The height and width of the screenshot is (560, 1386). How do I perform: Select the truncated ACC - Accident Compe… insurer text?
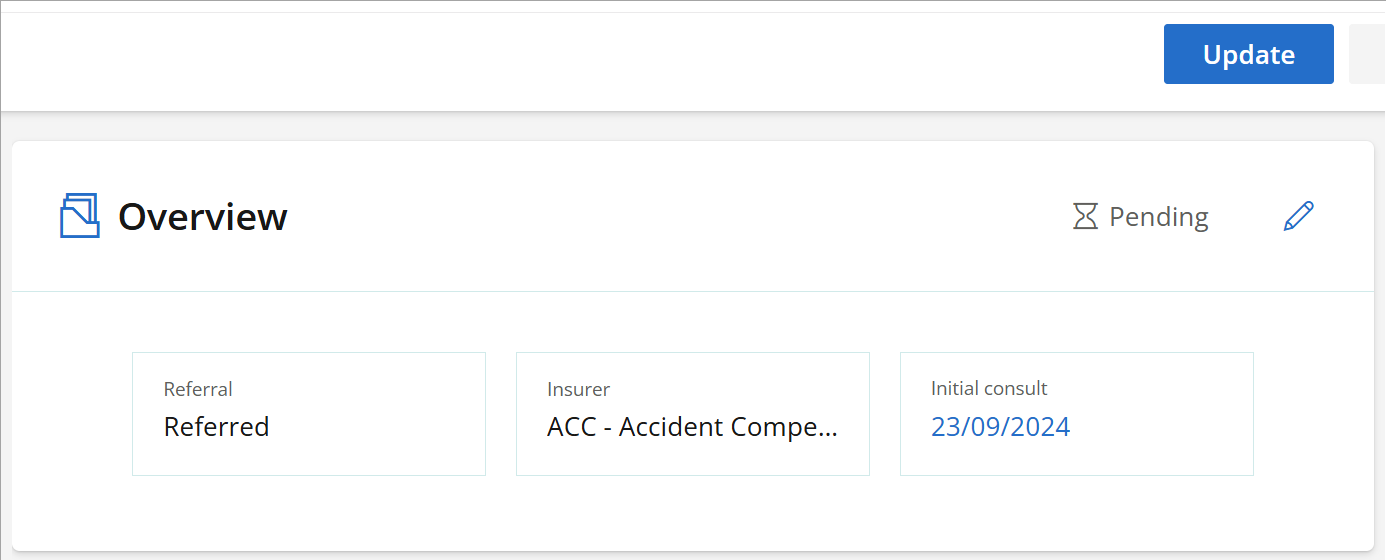(x=693, y=427)
